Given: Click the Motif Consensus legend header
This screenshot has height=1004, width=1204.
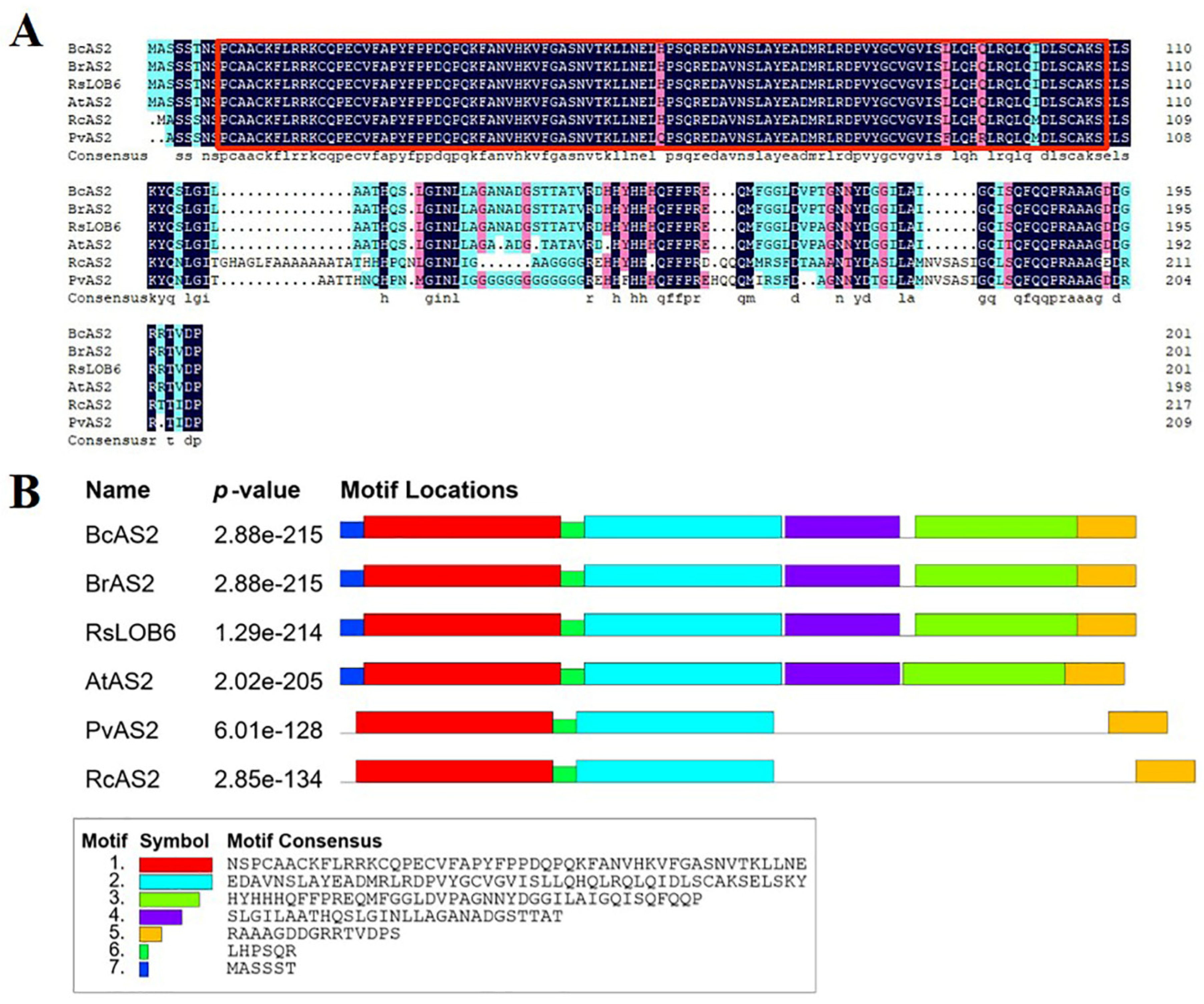Looking at the screenshot, I should (304, 841).
